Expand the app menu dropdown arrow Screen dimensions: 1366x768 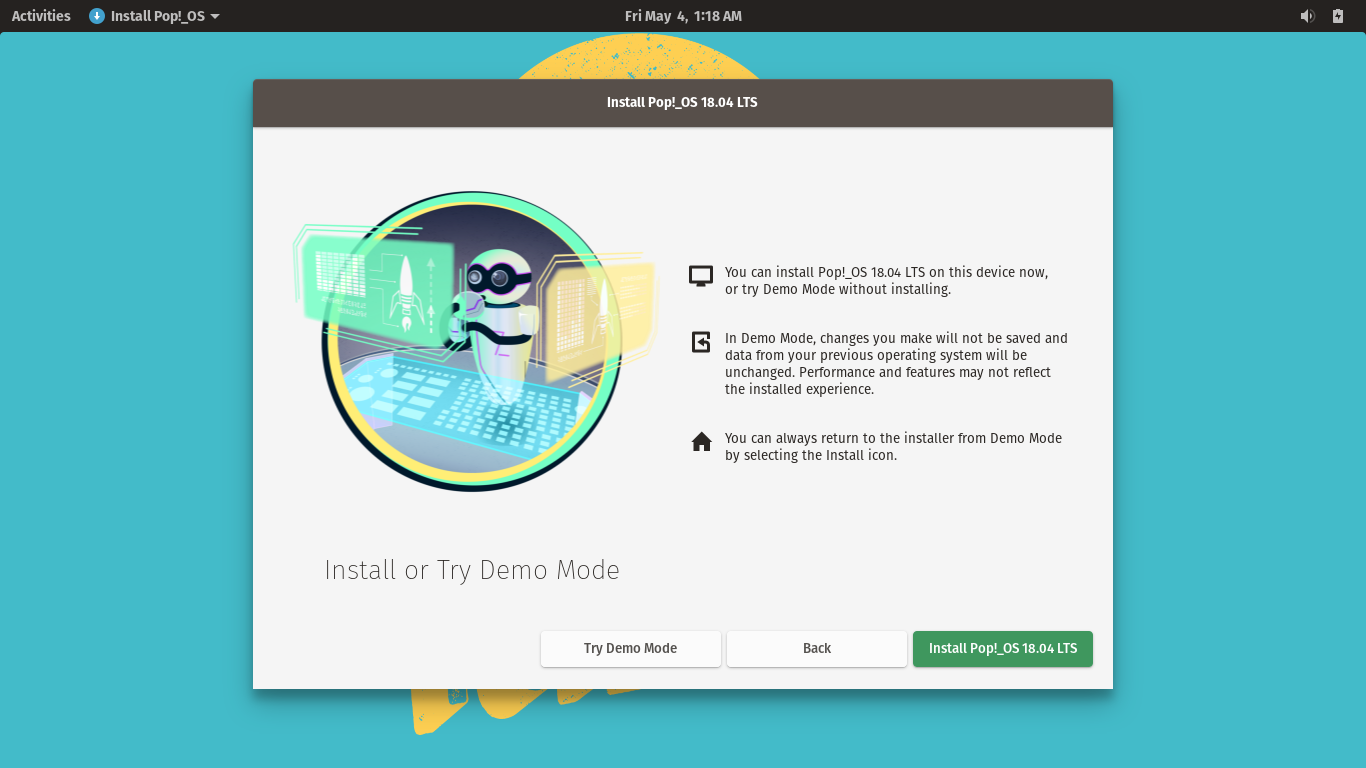tap(215, 16)
